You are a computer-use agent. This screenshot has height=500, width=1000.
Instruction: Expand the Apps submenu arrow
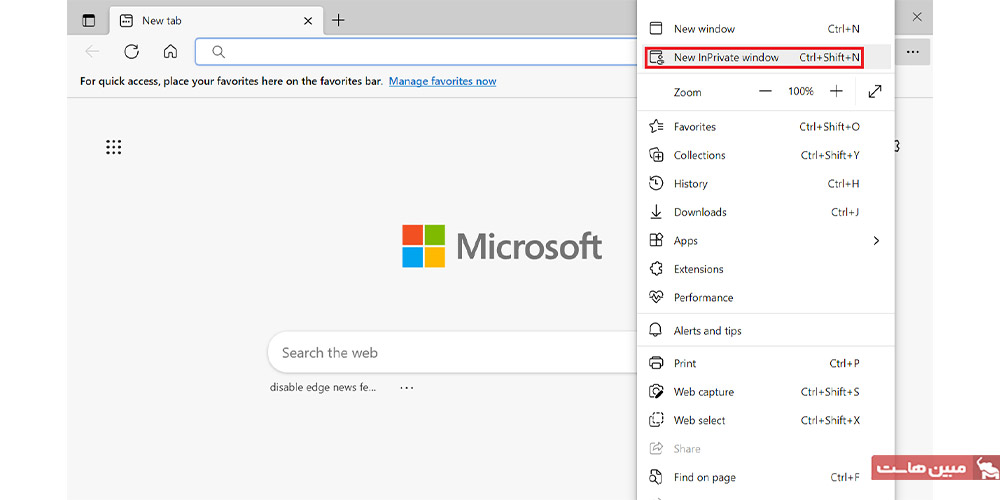(x=876, y=240)
